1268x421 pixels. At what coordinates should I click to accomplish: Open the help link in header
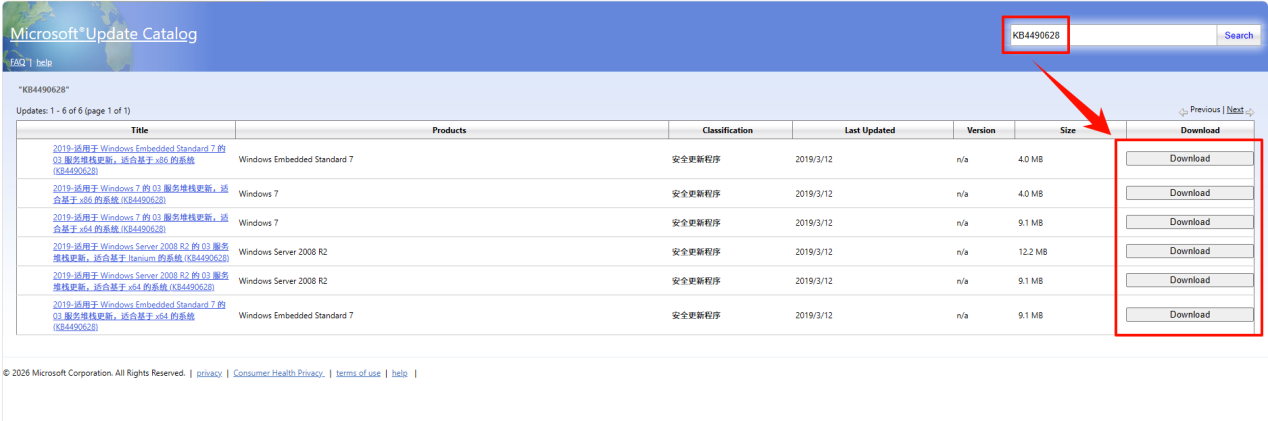pos(44,62)
